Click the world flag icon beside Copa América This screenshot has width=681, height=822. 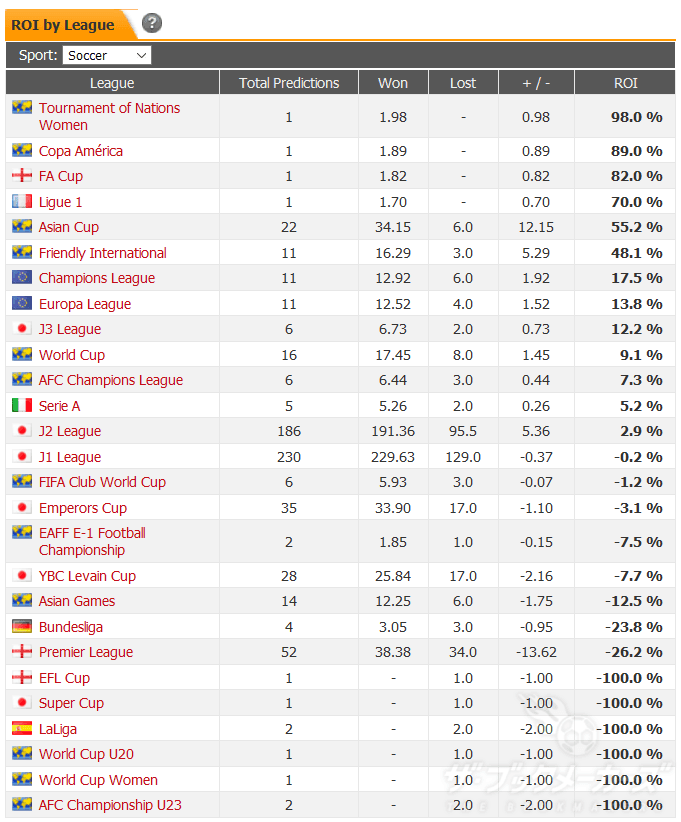(x=22, y=150)
